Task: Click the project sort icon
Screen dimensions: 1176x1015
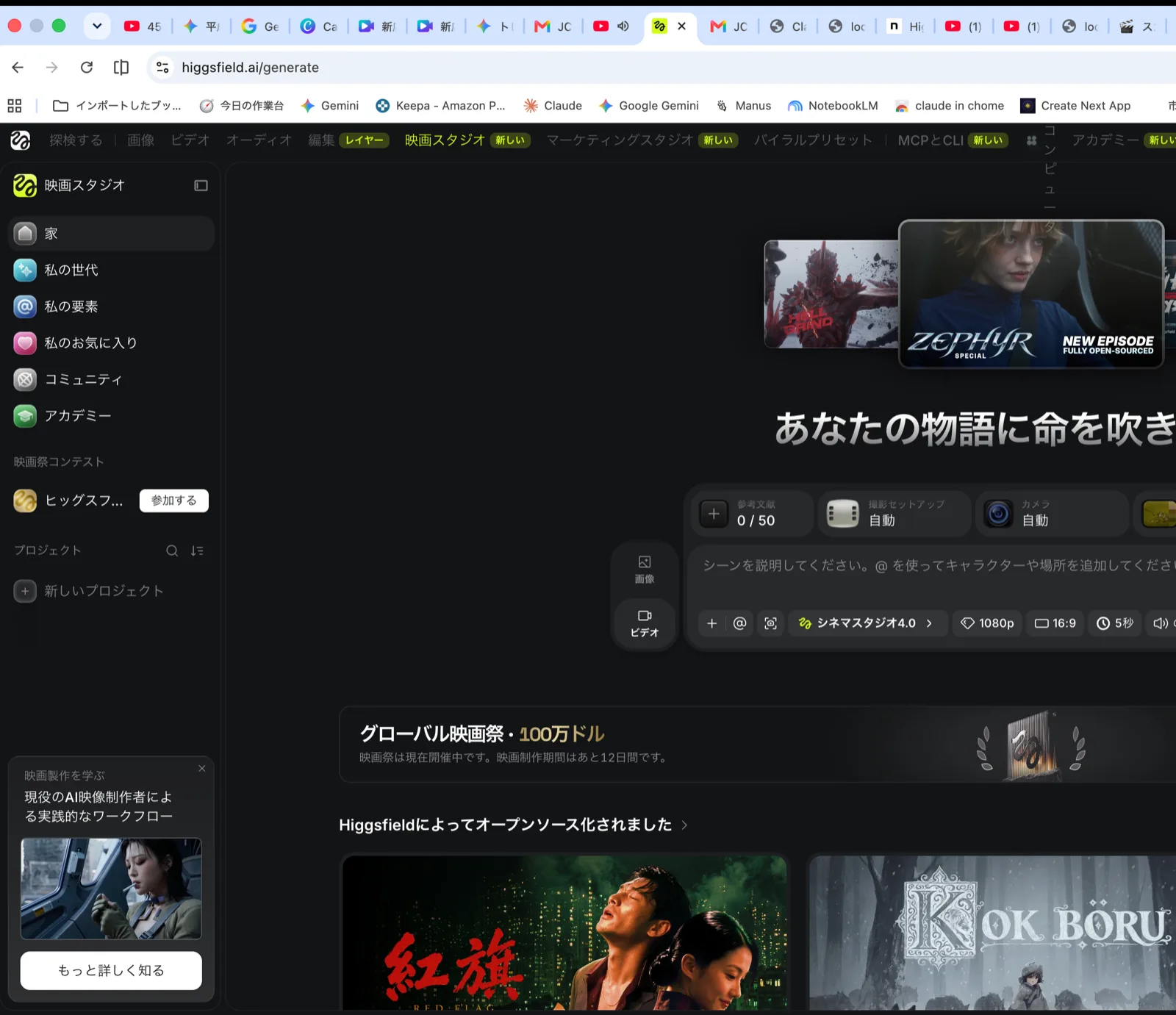Action: coord(197,550)
